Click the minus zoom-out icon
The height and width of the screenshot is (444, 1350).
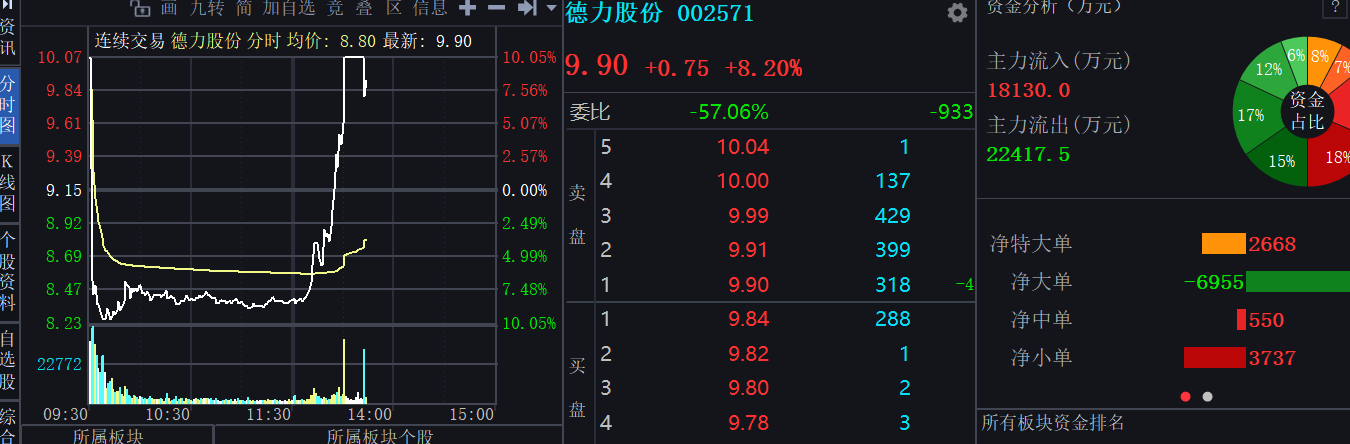pos(496,9)
